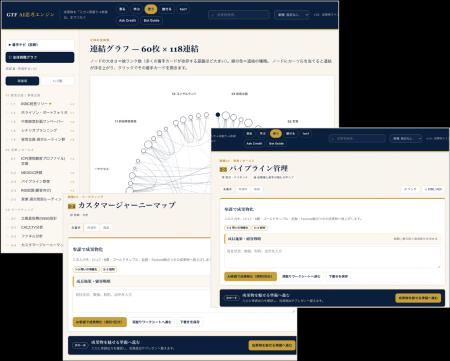Open Ask Credit in the main window header
This screenshot has height=361, width=450.
pyautogui.click(x=127, y=20)
